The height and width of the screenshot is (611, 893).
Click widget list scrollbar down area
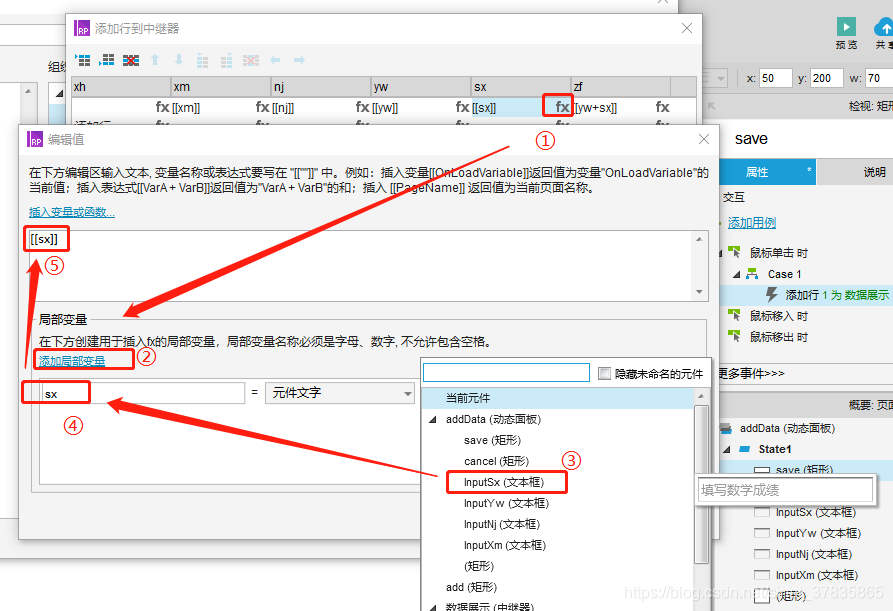pyautogui.click(x=702, y=589)
